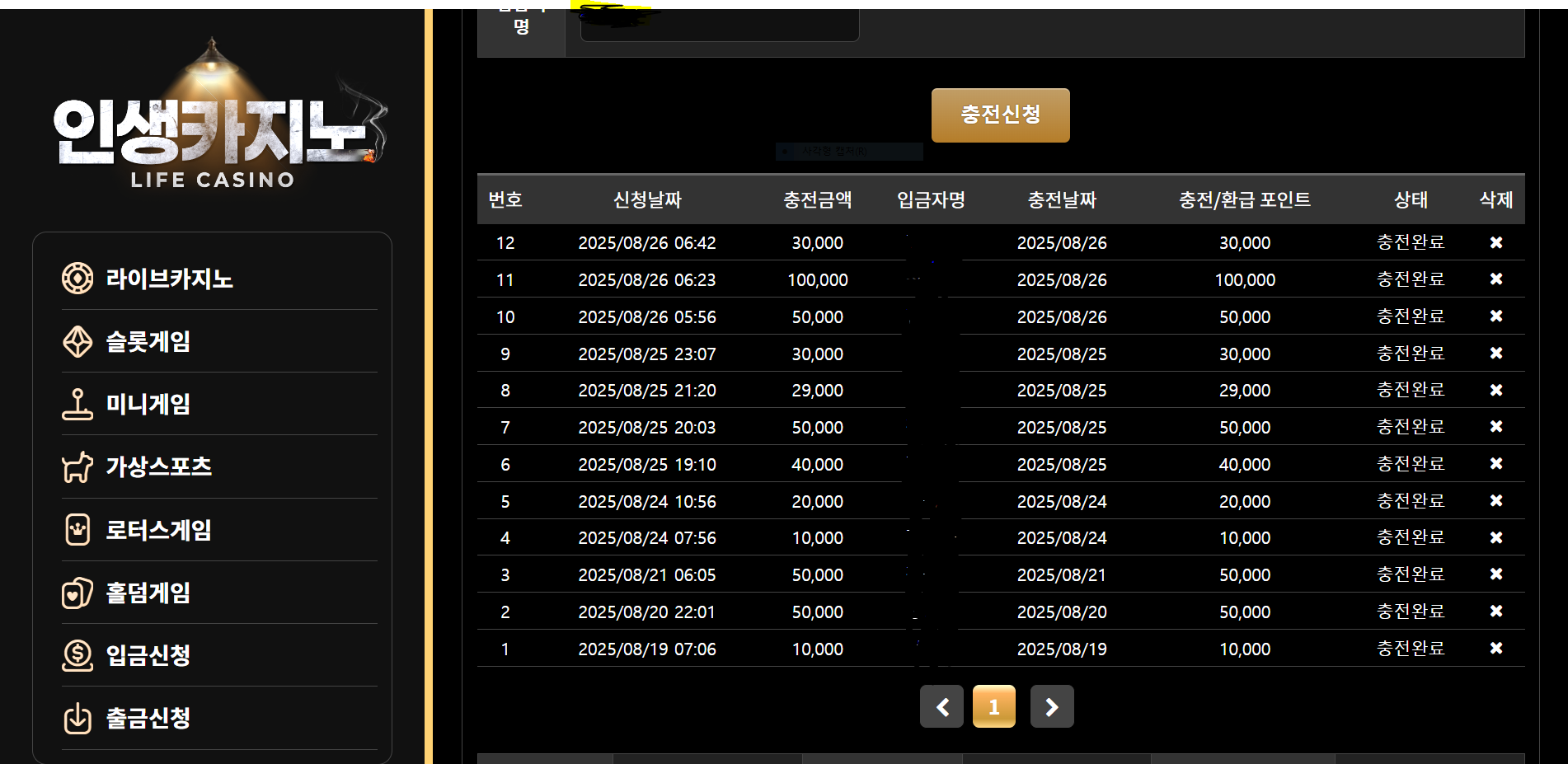Go to next page arrow
The height and width of the screenshot is (764, 1568).
pyautogui.click(x=1052, y=706)
